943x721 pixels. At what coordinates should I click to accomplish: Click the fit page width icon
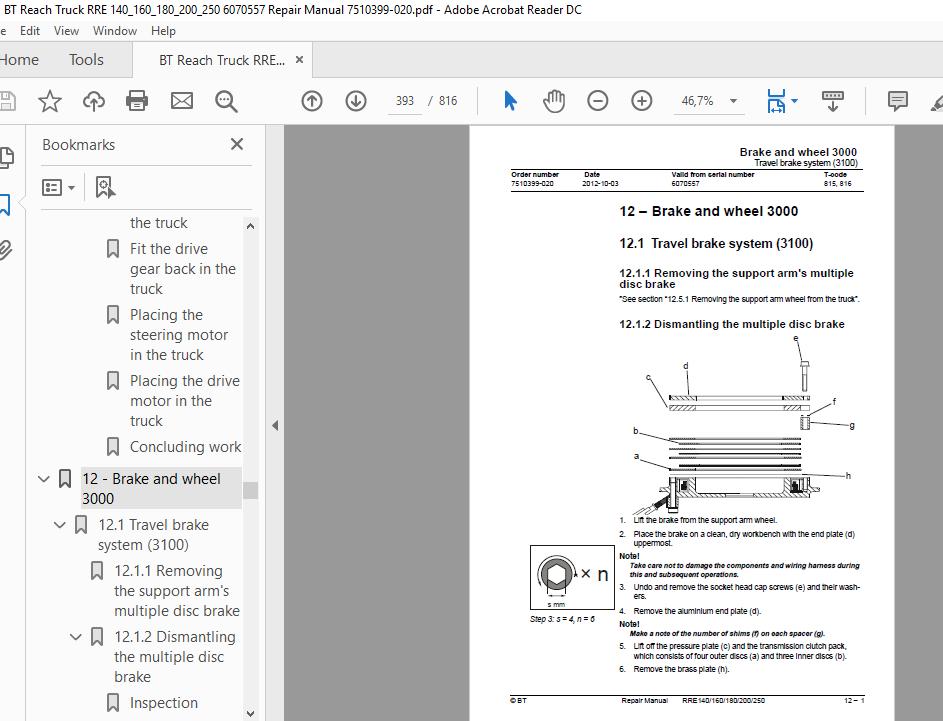pos(776,101)
